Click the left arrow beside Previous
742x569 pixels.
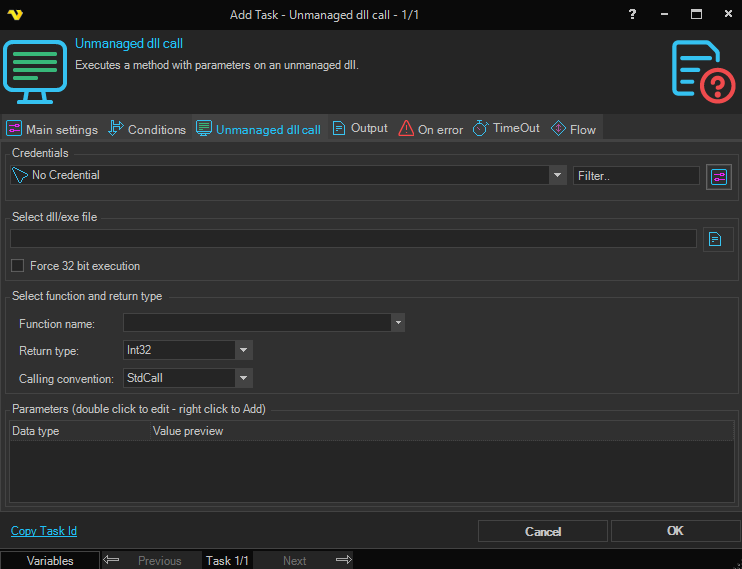[x=112, y=560]
